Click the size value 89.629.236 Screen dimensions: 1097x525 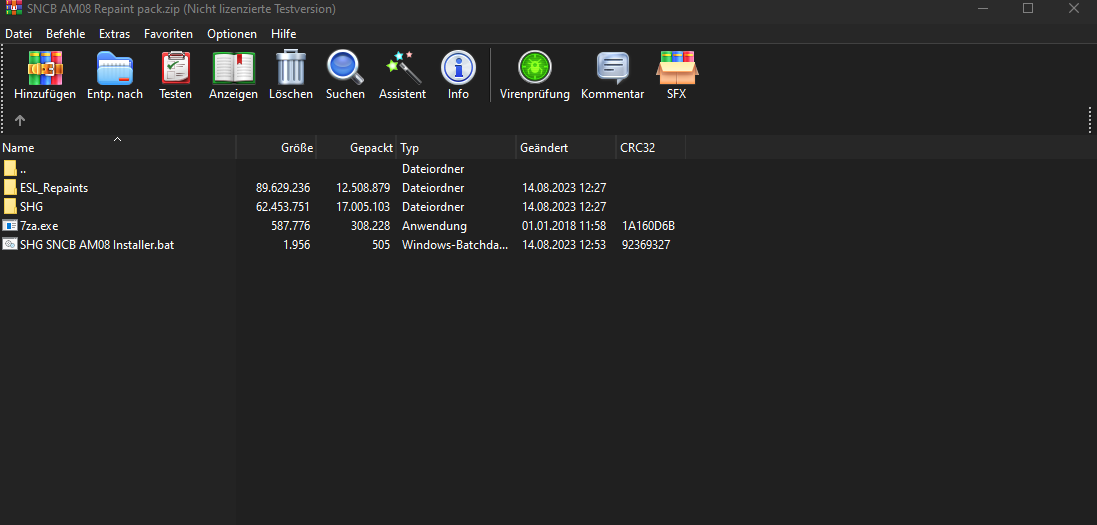point(283,188)
